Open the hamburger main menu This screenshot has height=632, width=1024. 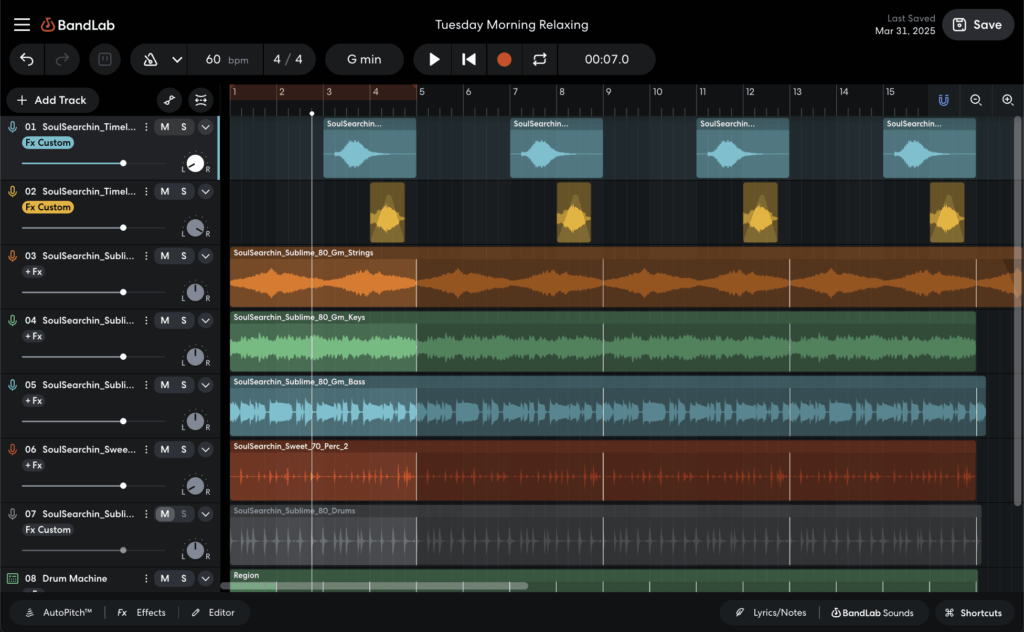pos(22,25)
